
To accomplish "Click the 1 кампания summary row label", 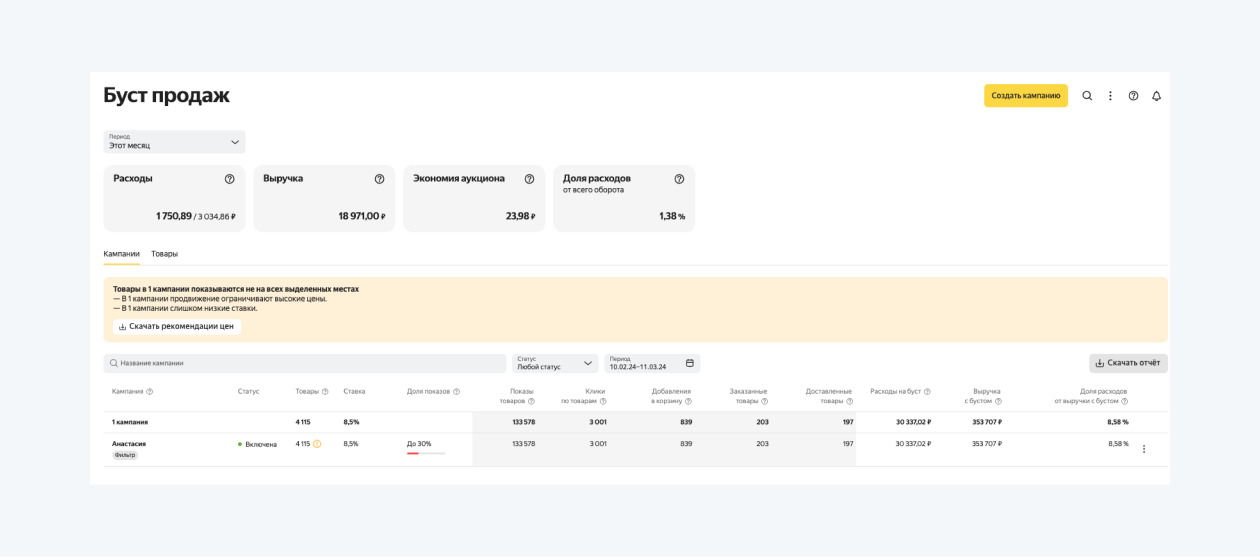I will 130,422.
